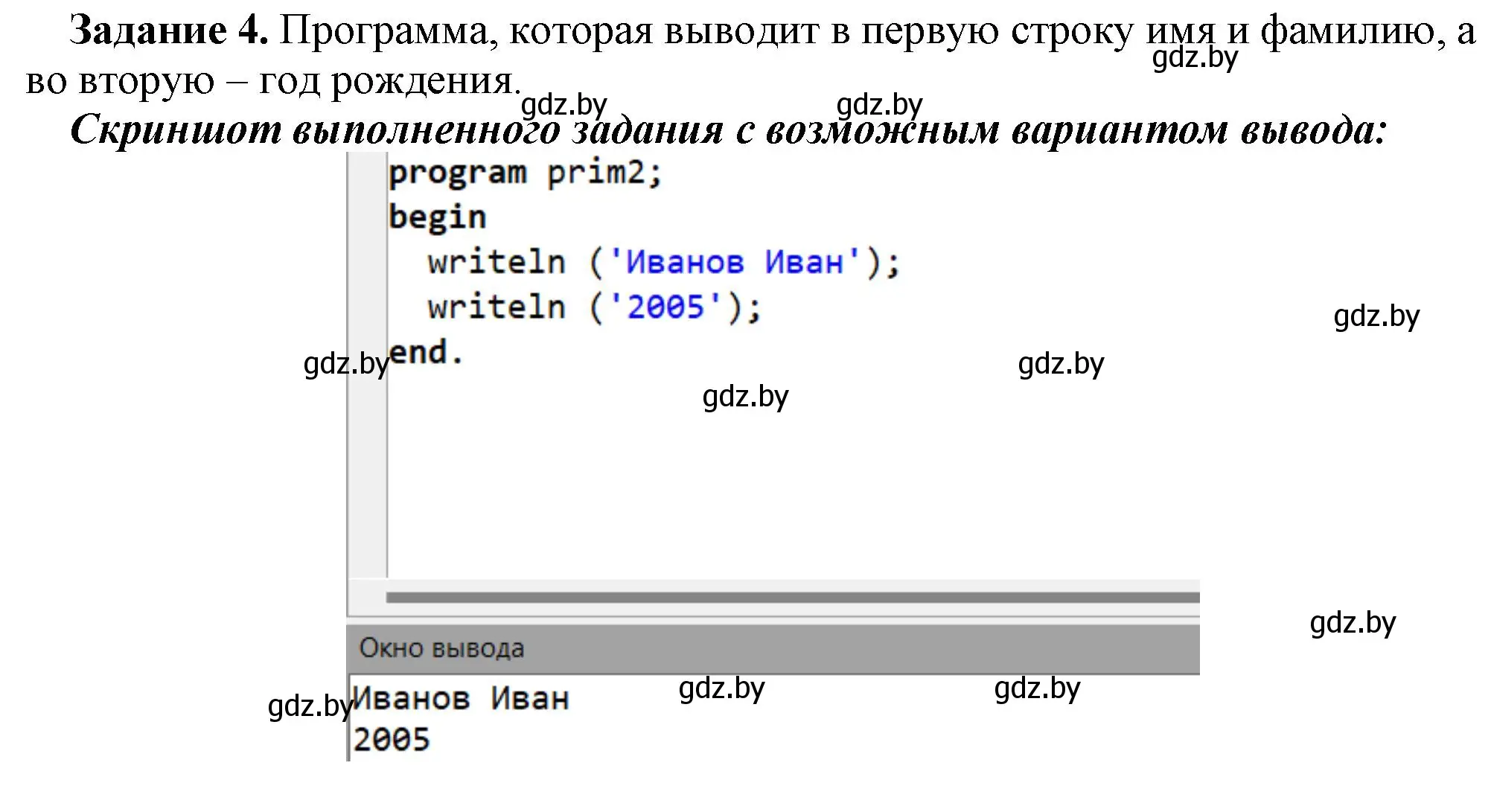Click the writeln line printing '2005'

point(595,307)
